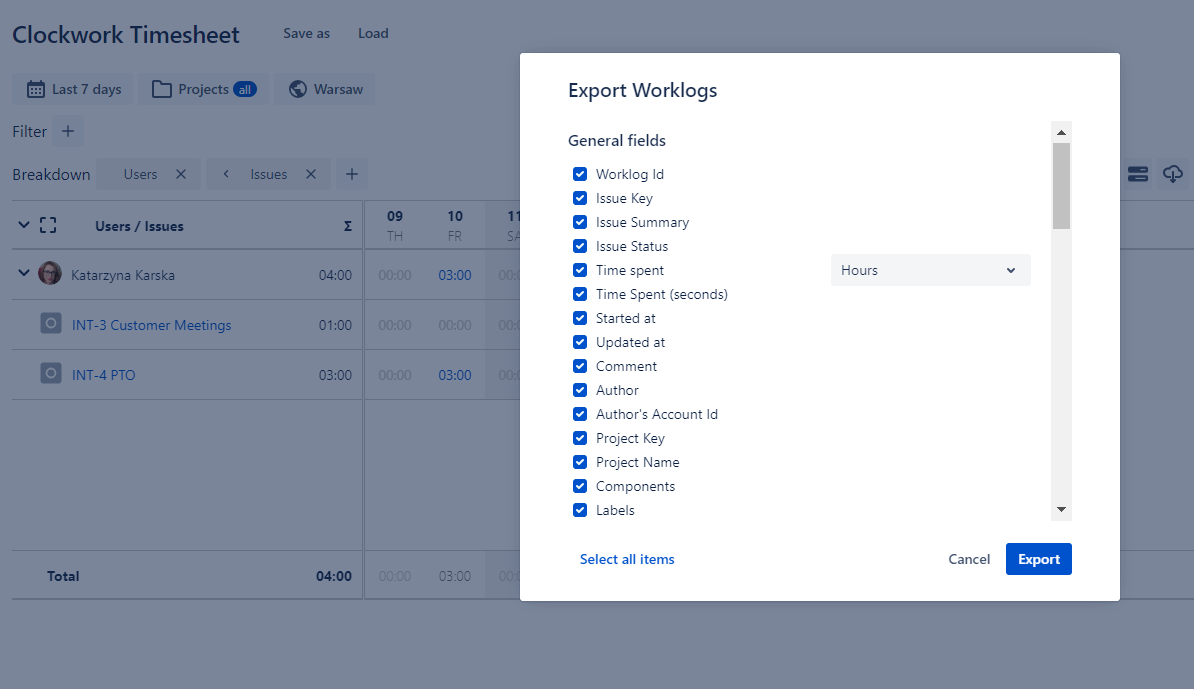Click Load next to Save as

[373, 33]
